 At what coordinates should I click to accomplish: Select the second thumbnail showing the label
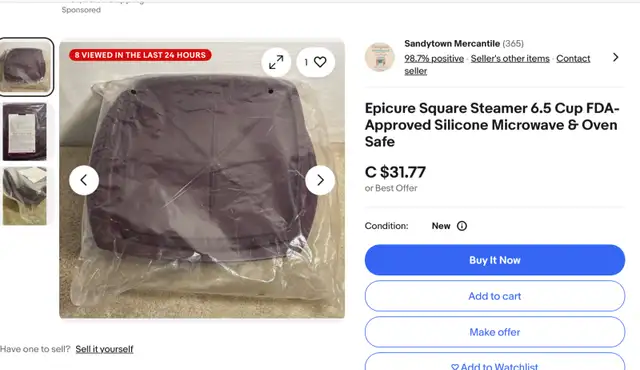point(24,131)
